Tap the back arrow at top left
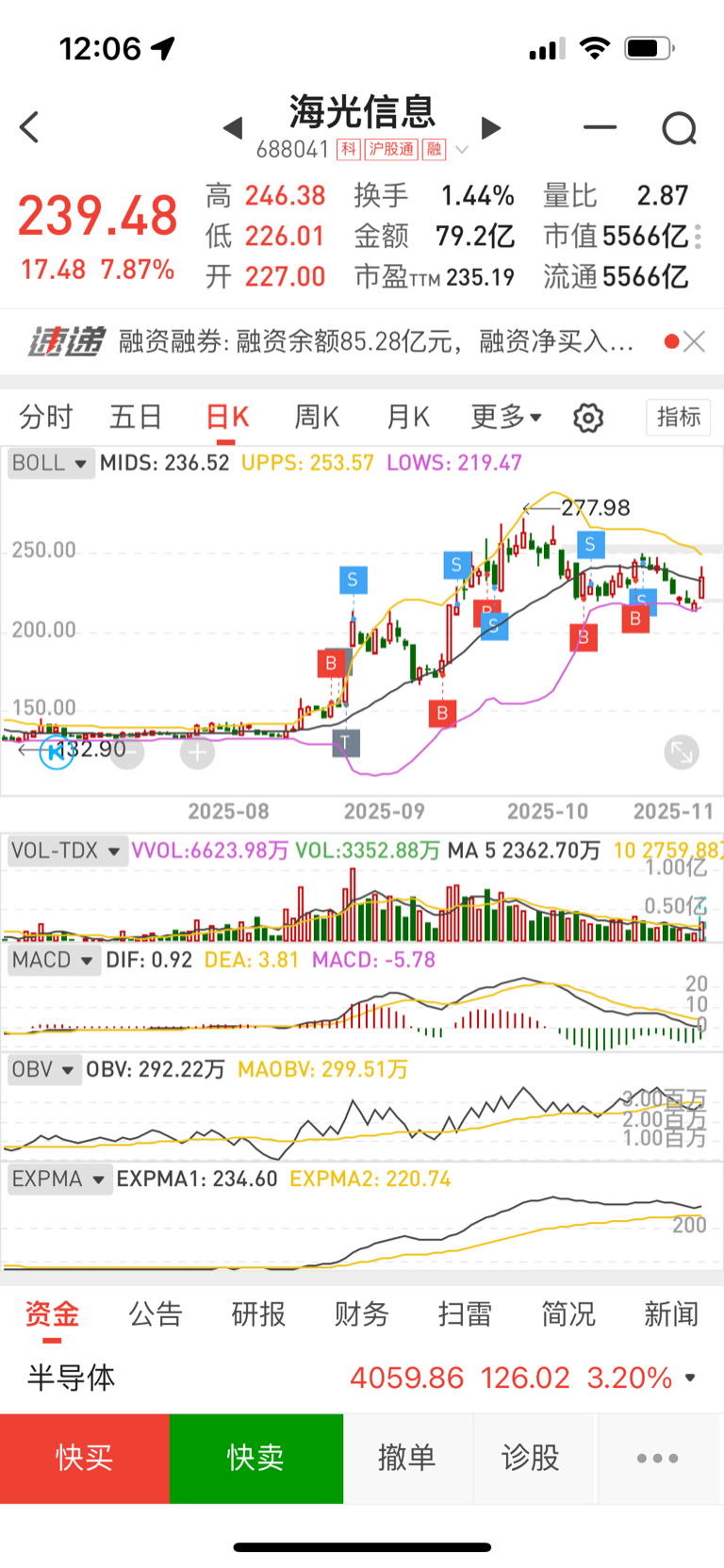The image size is (724, 1568). pos(29,127)
